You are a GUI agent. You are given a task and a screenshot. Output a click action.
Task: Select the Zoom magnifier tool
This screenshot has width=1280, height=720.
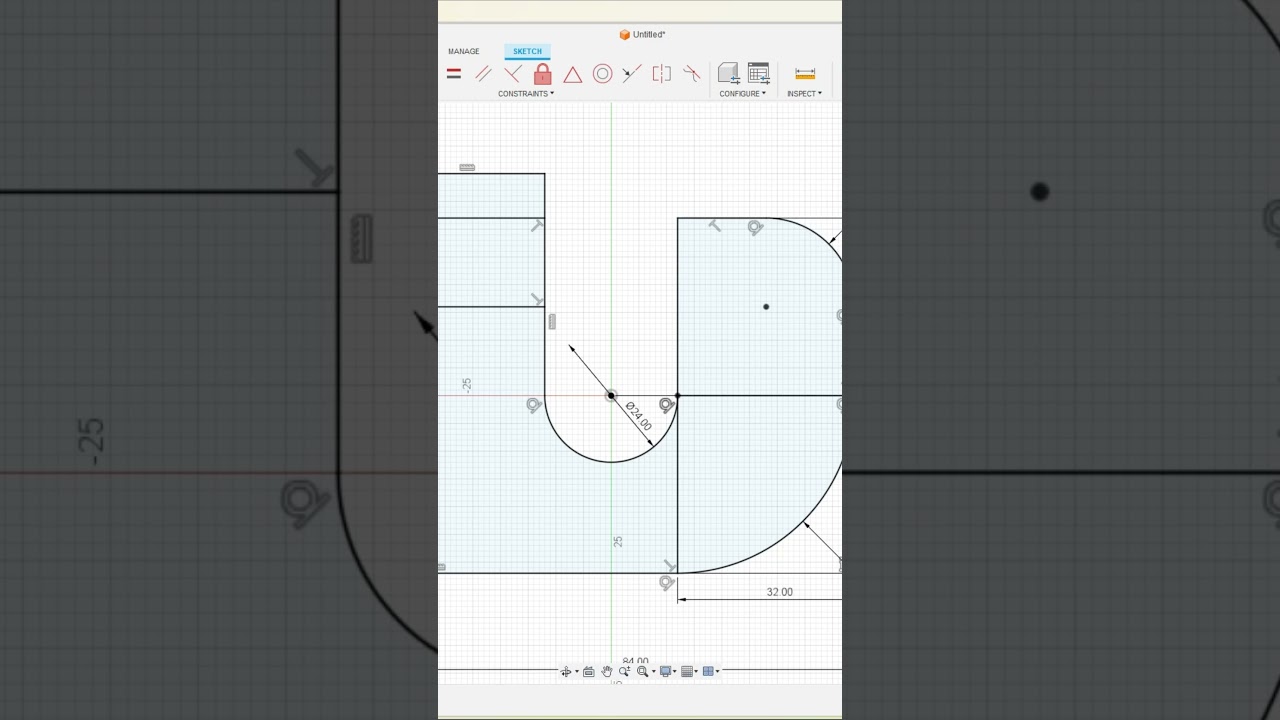pyautogui.click(x=625, y=672)
